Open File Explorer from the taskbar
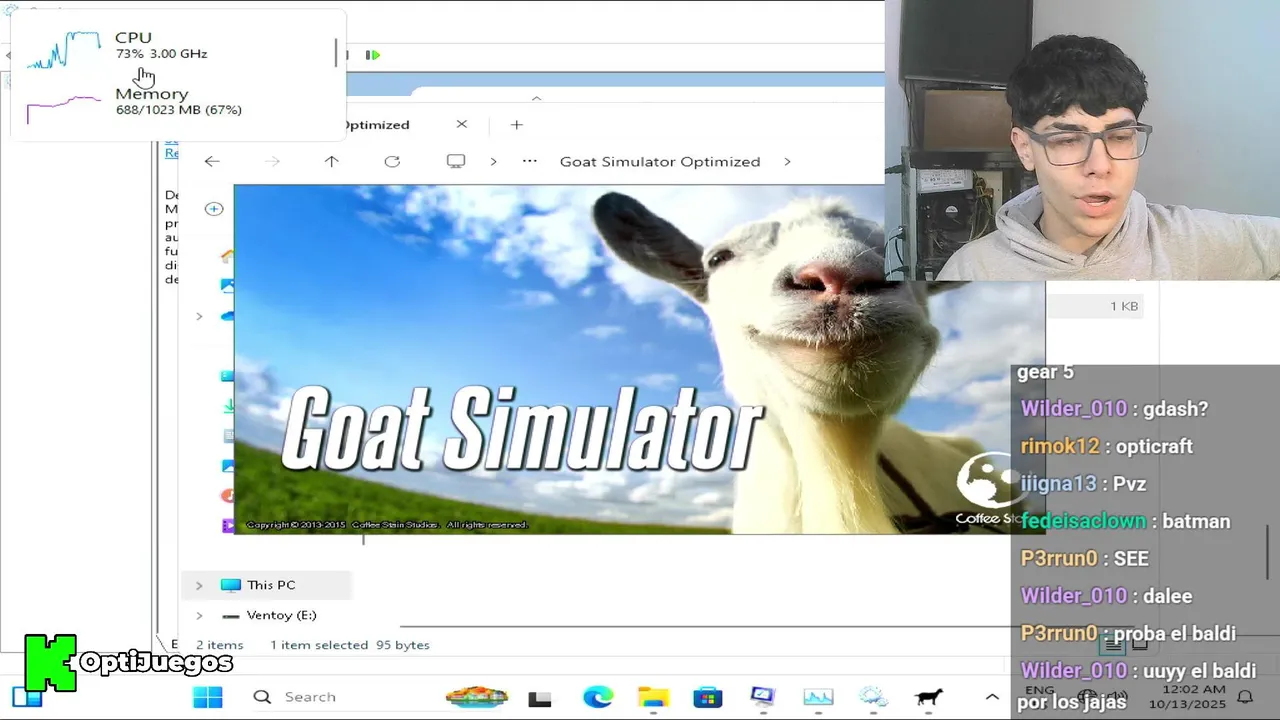 coord(653,697)
